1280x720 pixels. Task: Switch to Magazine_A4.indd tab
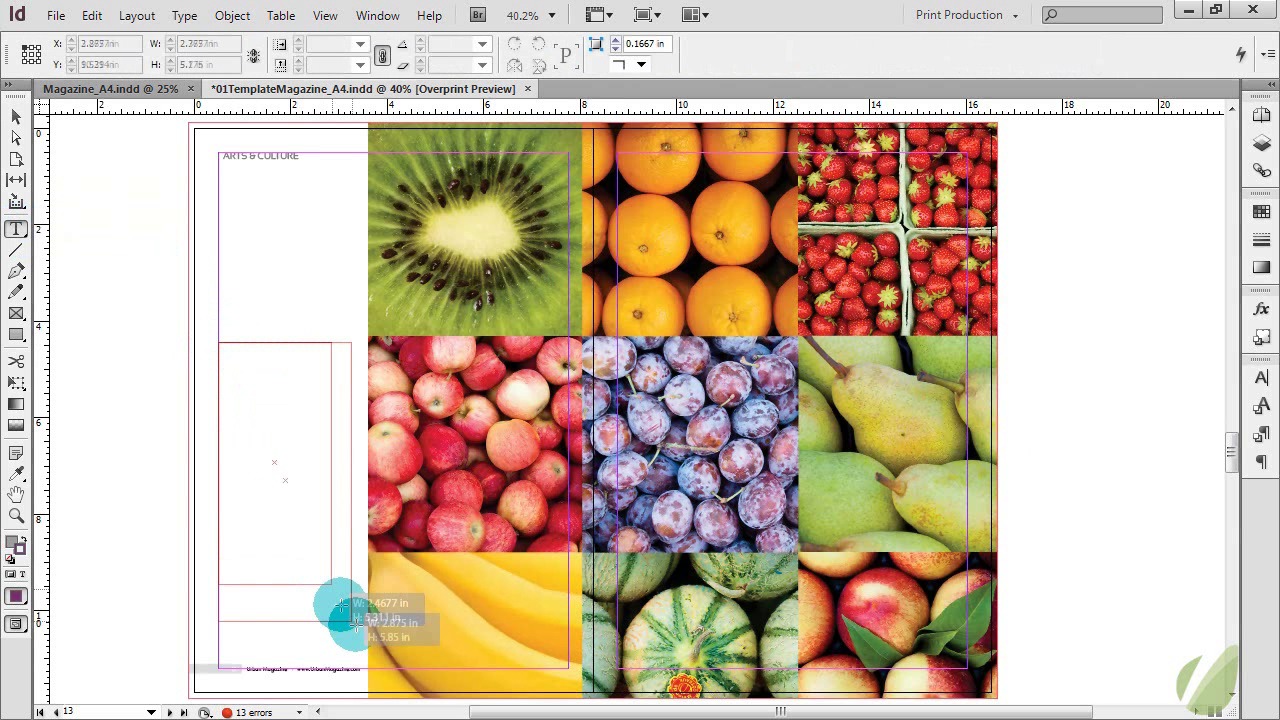click(110, 89)
